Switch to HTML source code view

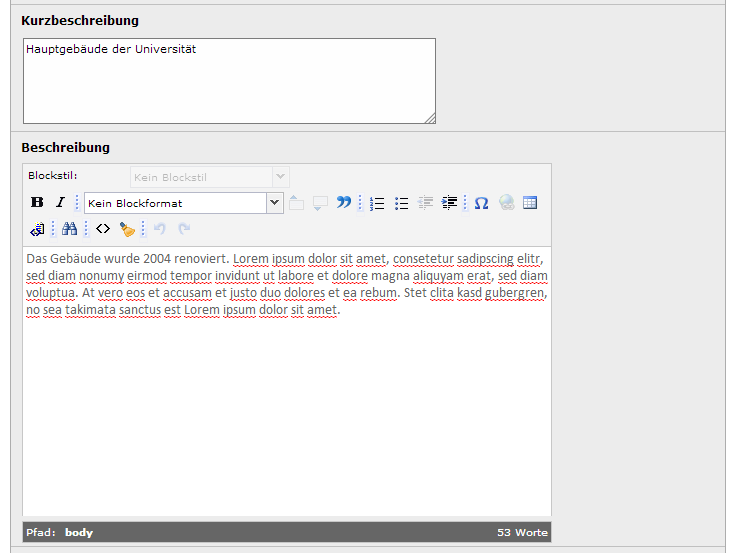pyautogui.click(x=102, y=229)
